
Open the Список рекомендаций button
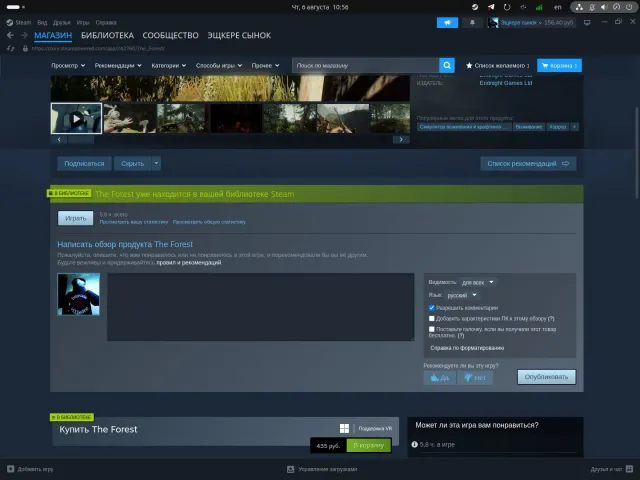[x=528, y=163]
